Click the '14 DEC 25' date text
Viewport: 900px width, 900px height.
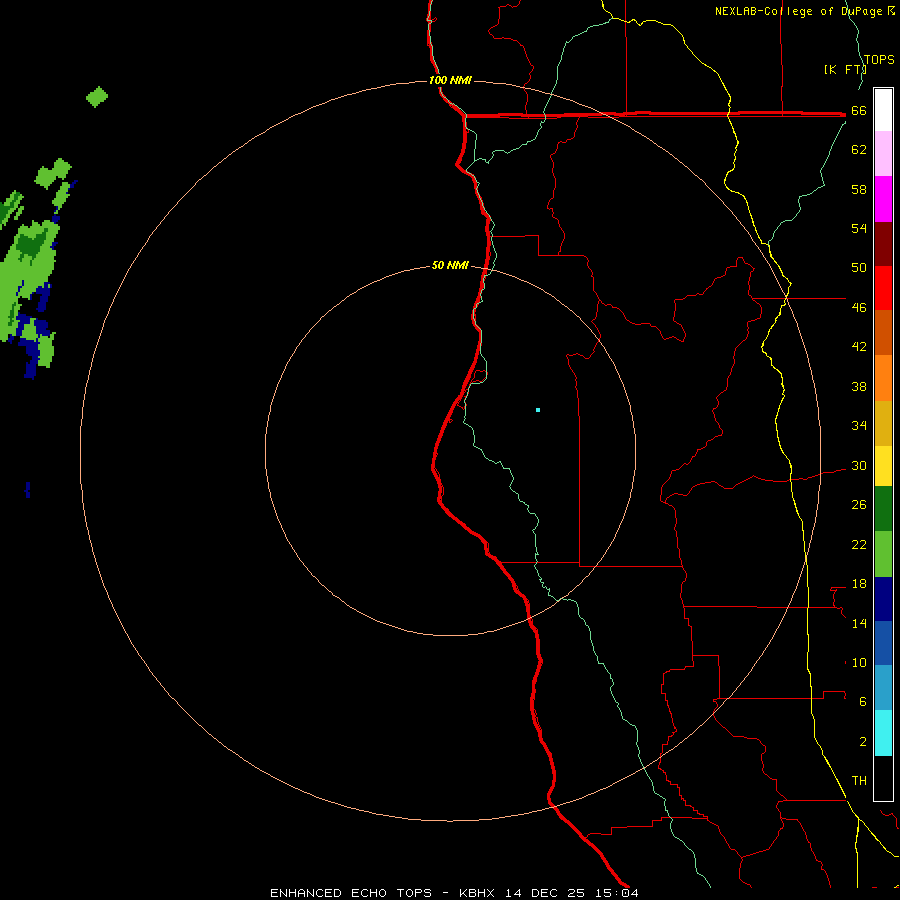(545, 893)
